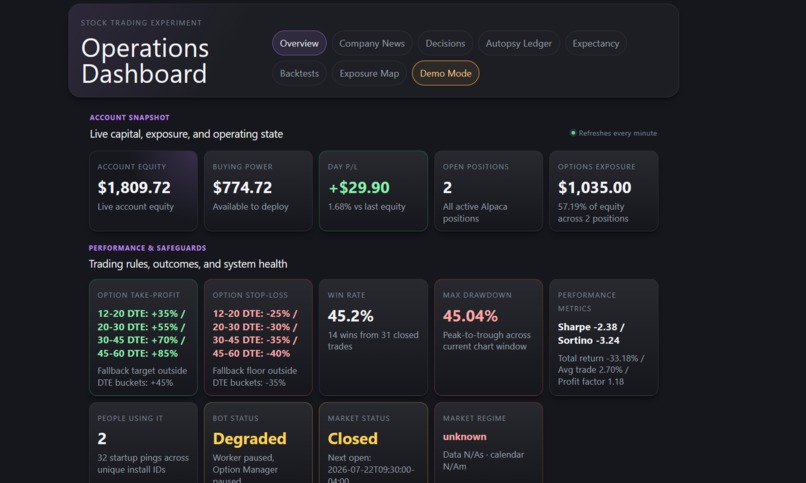Open the Decisions tab

pos(445,44)
